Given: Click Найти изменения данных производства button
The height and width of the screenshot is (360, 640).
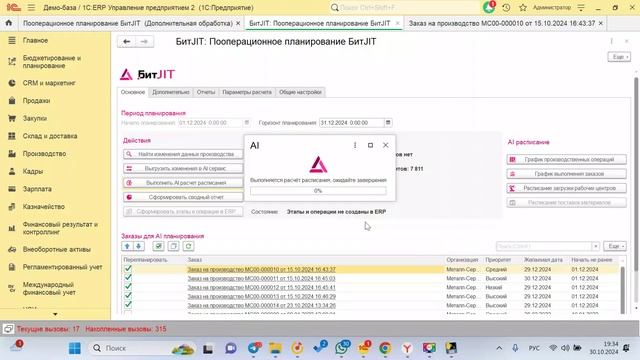Looking at the screenshot, I should pos(183,154).
